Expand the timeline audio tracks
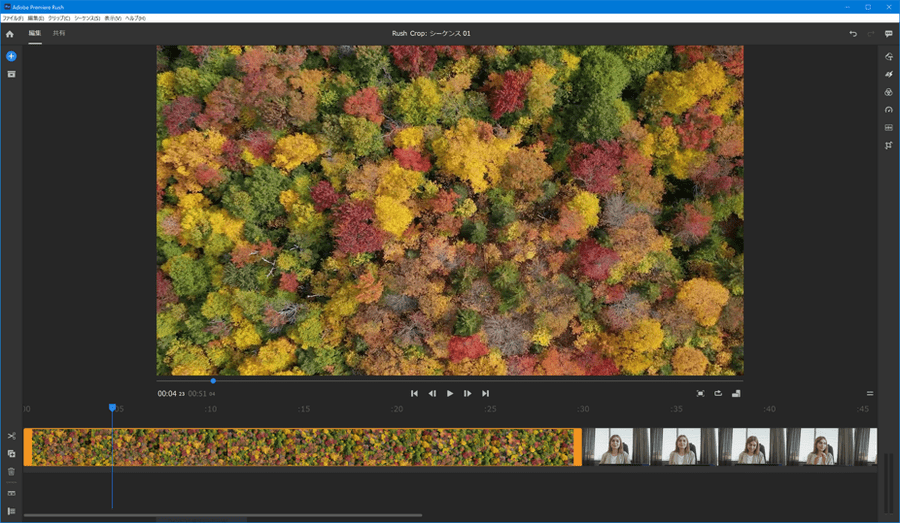The height and width of the screenshot is (523, 900). coord(11,511)
